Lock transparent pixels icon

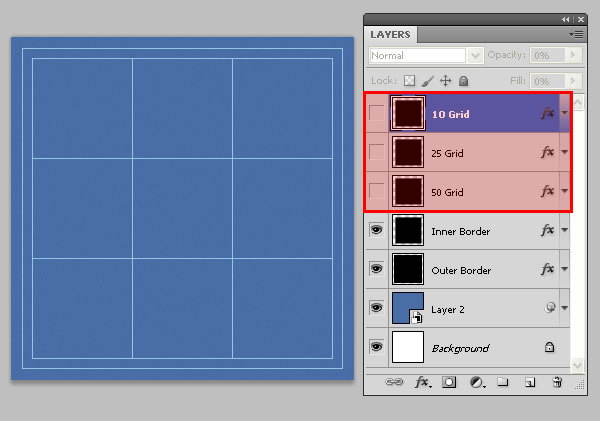[409, 81]
